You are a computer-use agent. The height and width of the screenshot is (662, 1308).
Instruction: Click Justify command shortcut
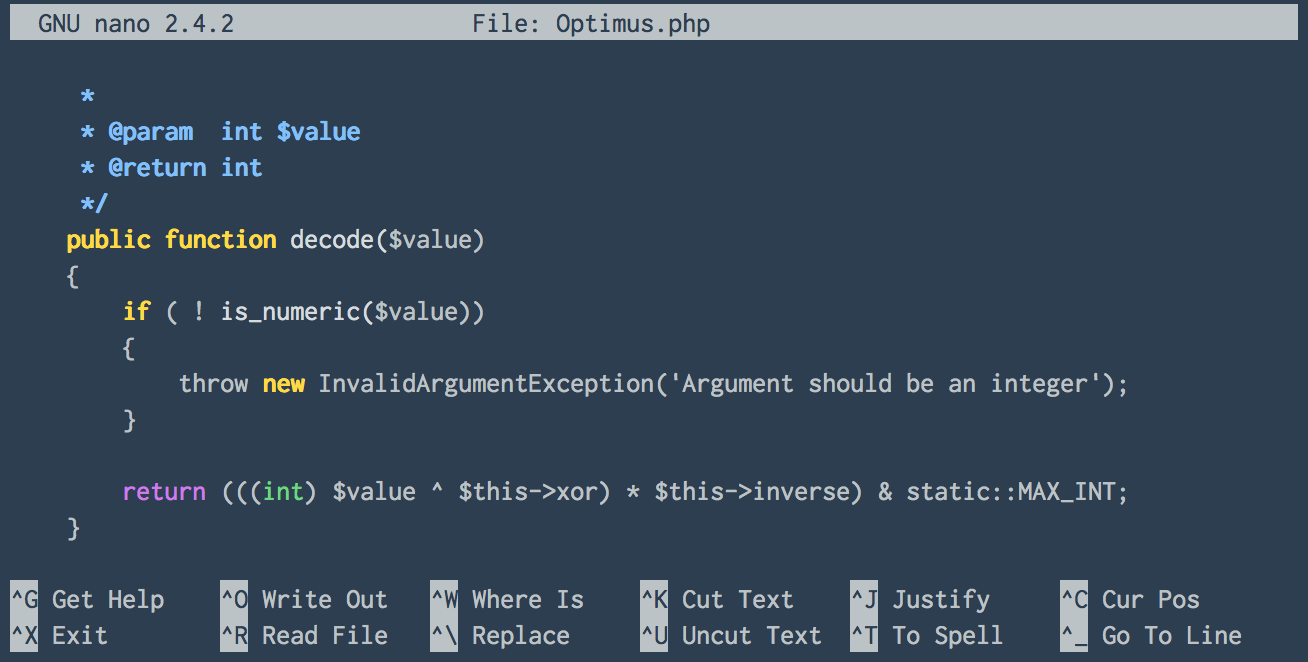[x=940, y=599]
